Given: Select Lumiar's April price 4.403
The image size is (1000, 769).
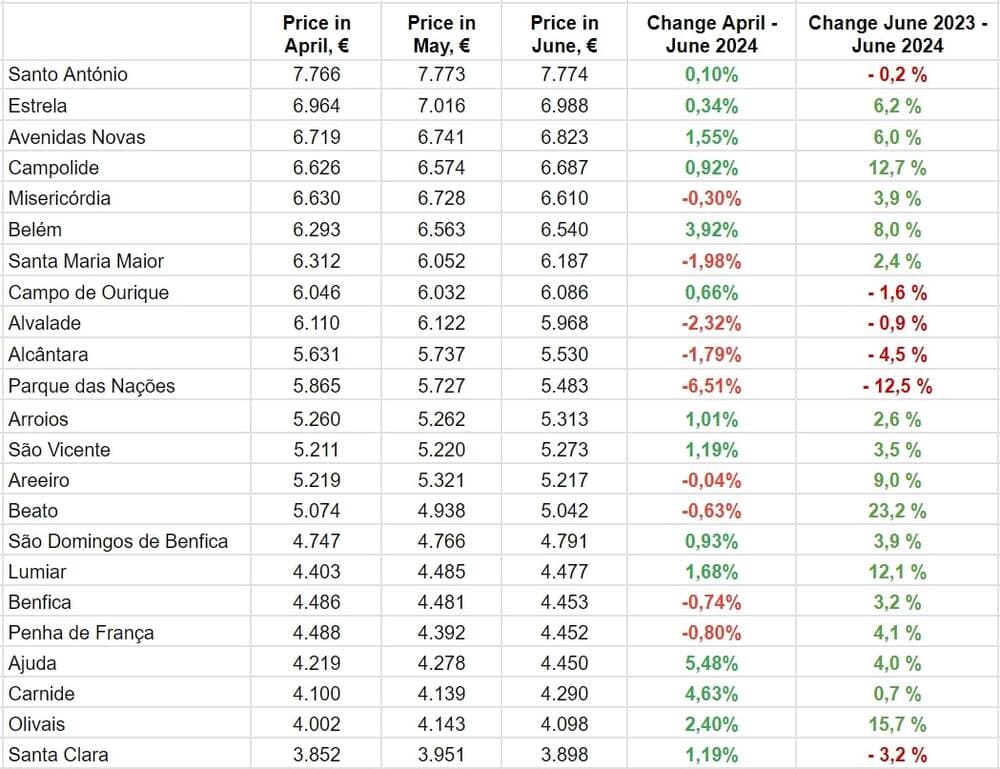Looking at the screenshot, I should pyautogui.click(x=317, y=571).
